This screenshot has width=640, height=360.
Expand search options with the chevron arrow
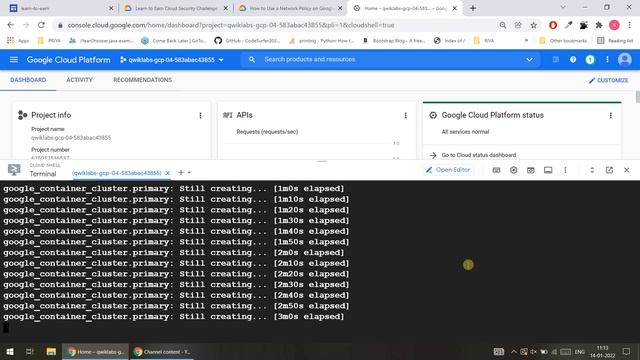(529, 60)
